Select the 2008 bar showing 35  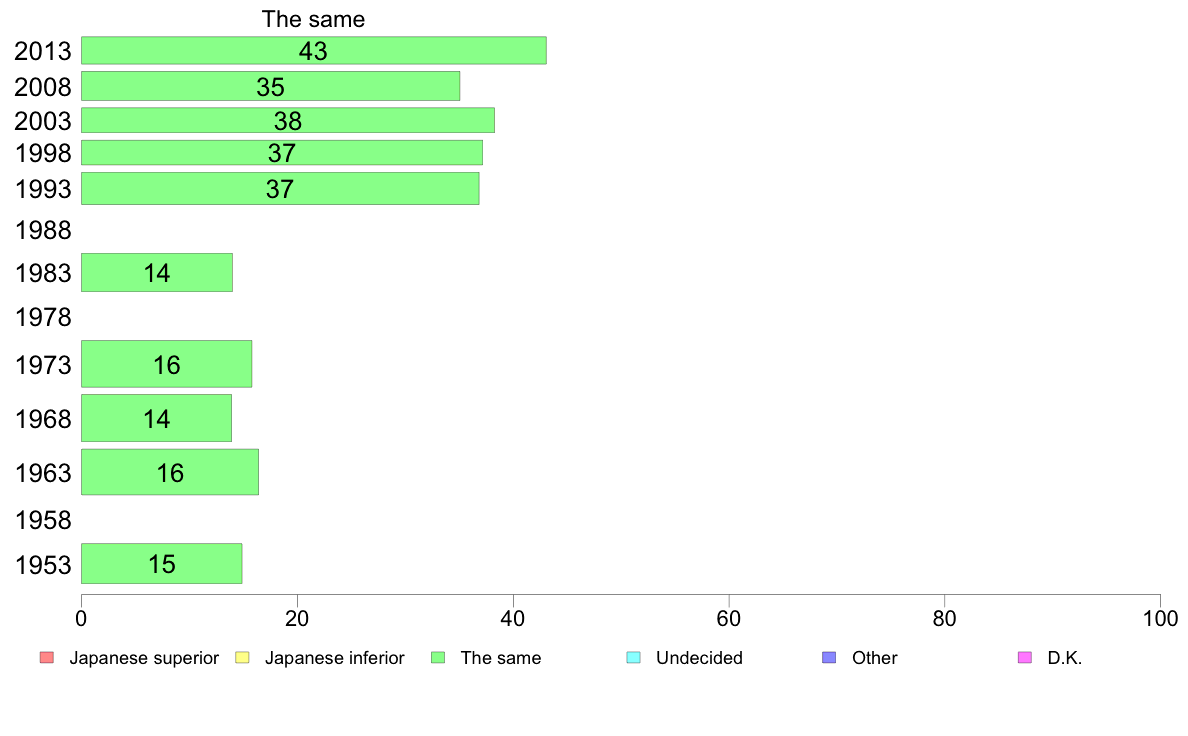270,86
